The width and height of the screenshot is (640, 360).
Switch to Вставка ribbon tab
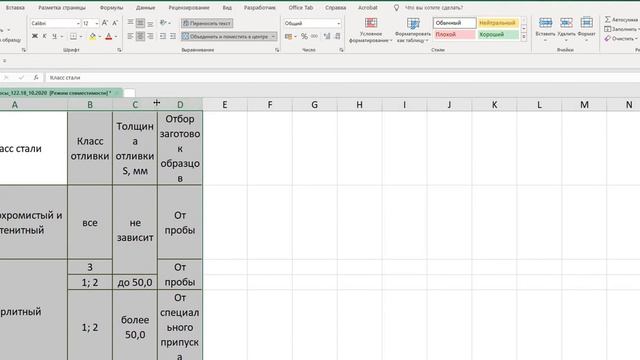(15, 8)
